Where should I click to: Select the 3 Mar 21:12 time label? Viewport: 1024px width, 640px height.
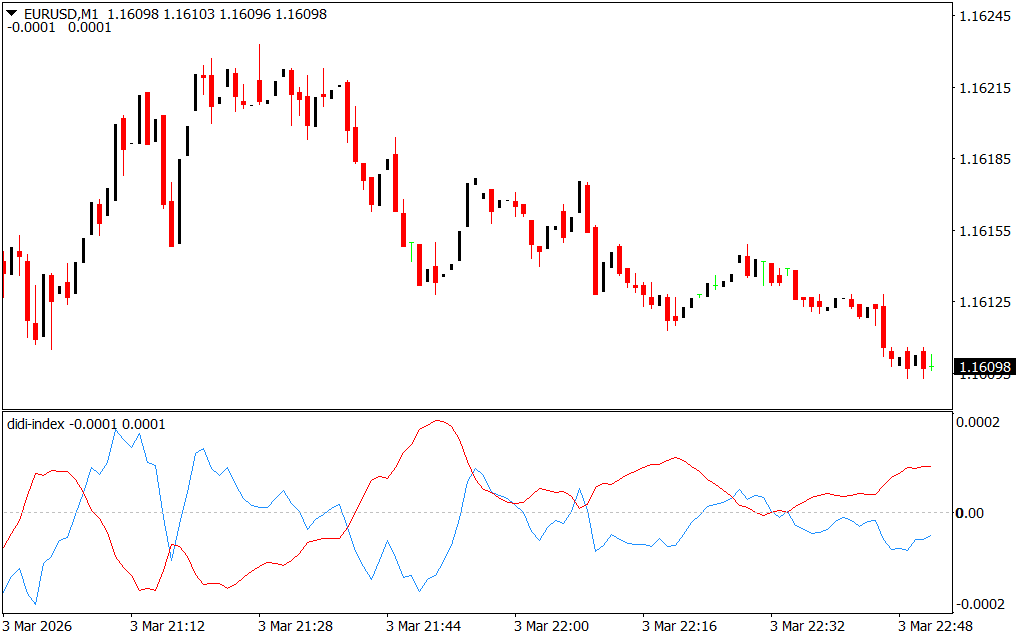(x=167, y=626)
